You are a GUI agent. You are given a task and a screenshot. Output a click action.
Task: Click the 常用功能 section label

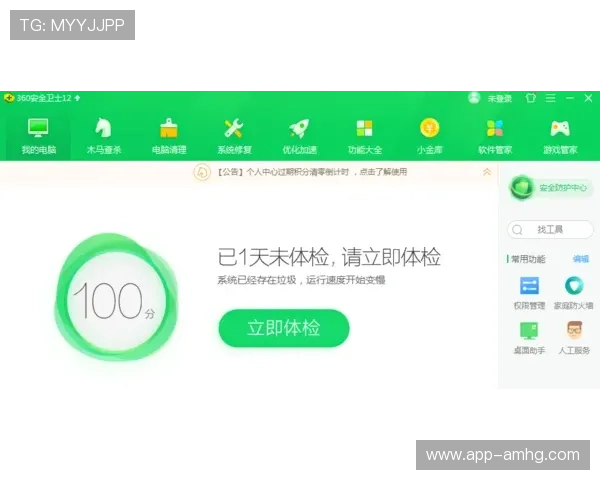point(528,259)
